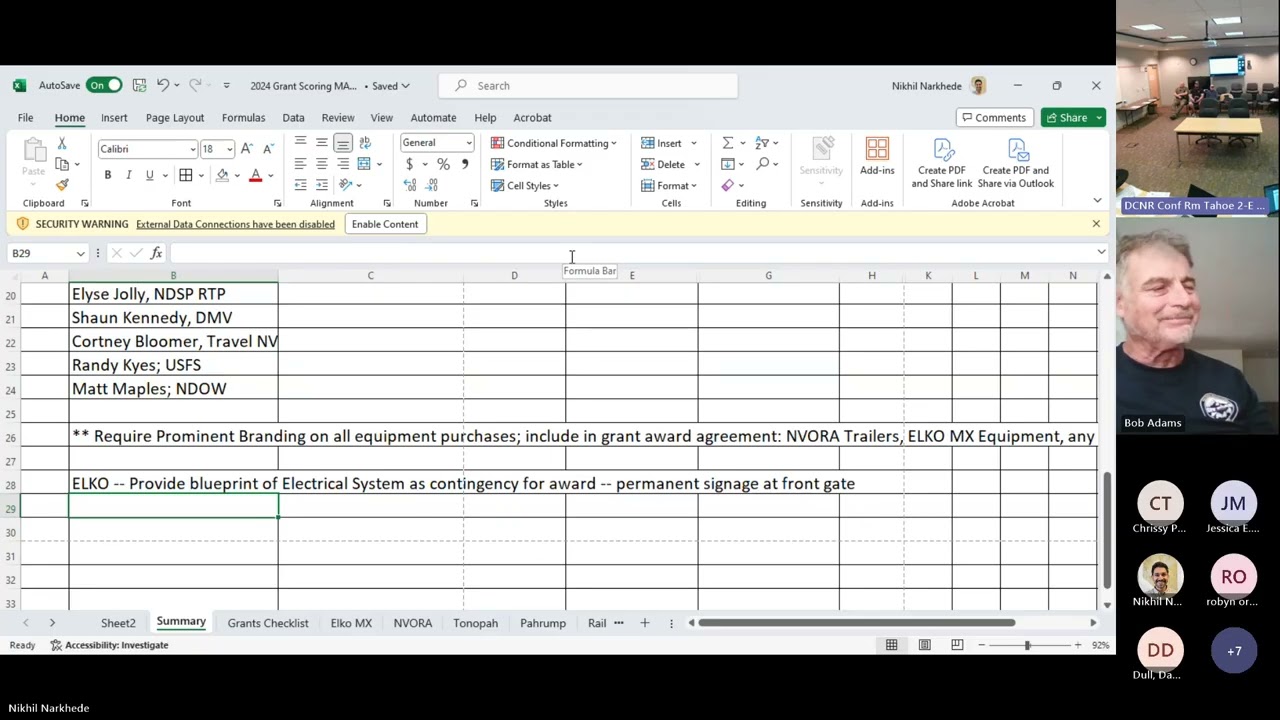The image size is (1280, 720).
Task: Open the Insert cells dropdown
Action: coord(694,143)
